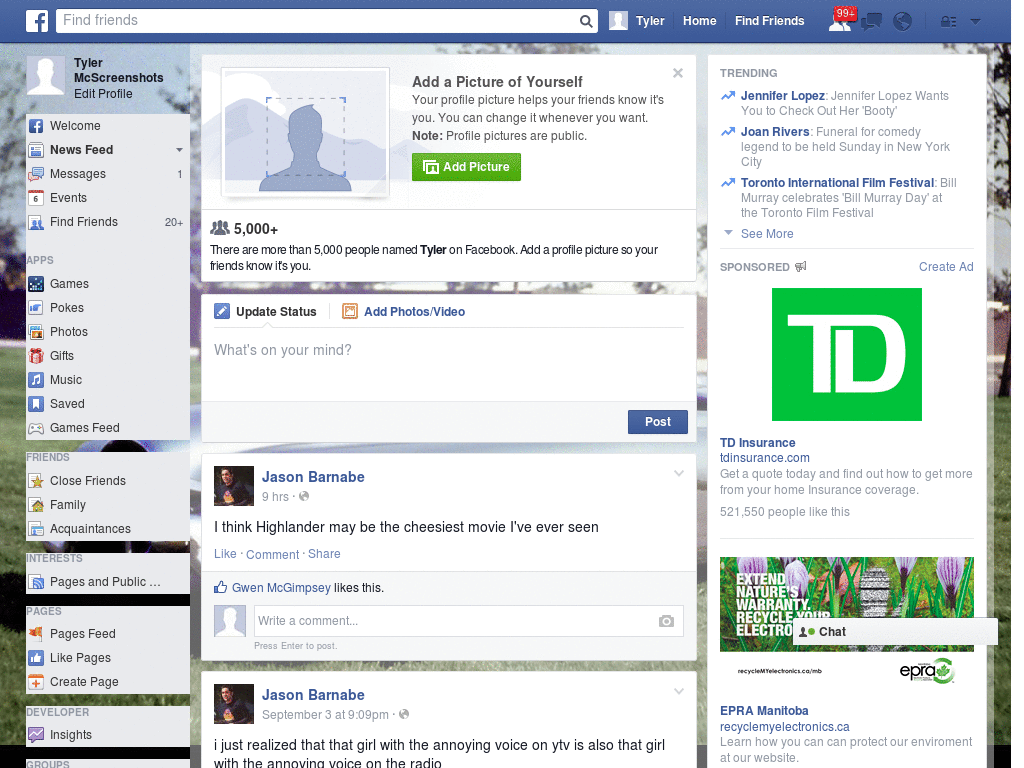This screenshot has width=1024, height=768.
Task: Select Add Photos/Video tab
Action: pyautogui.click(x=404, y=312)
